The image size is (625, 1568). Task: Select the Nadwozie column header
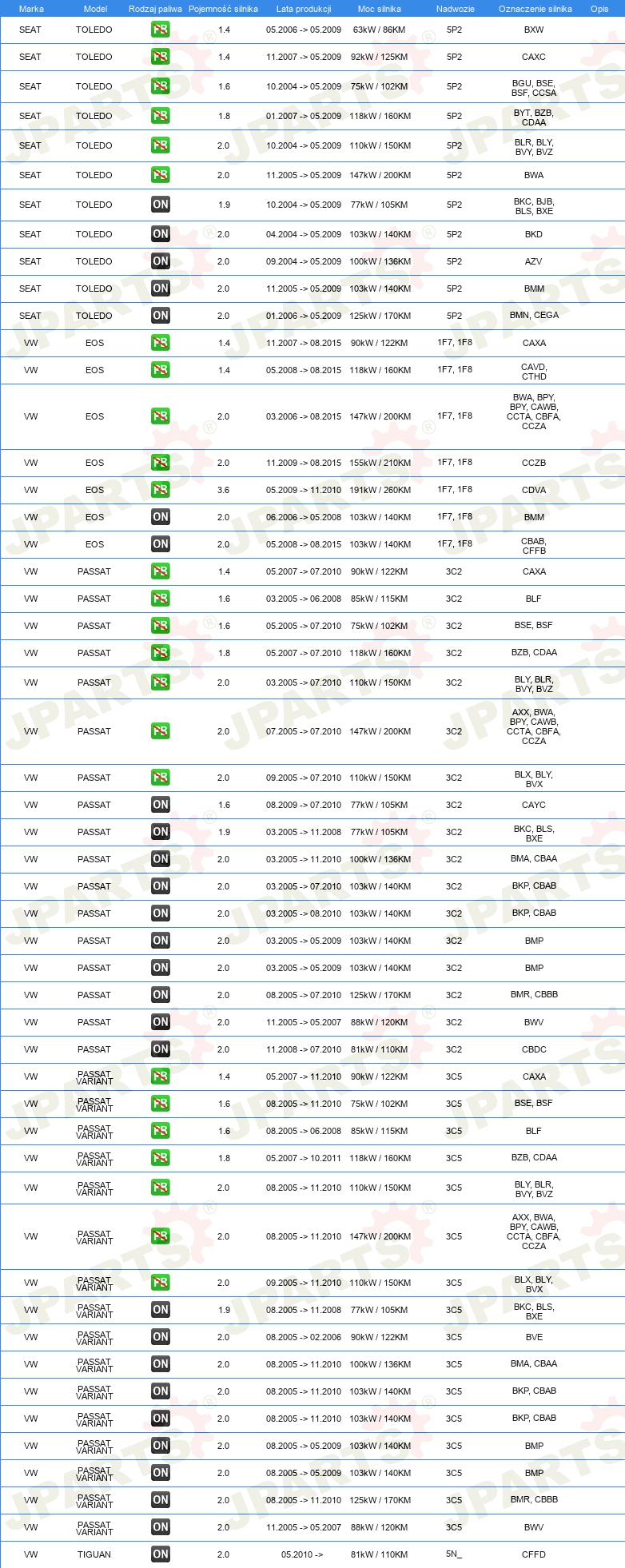tap(456, 9)
